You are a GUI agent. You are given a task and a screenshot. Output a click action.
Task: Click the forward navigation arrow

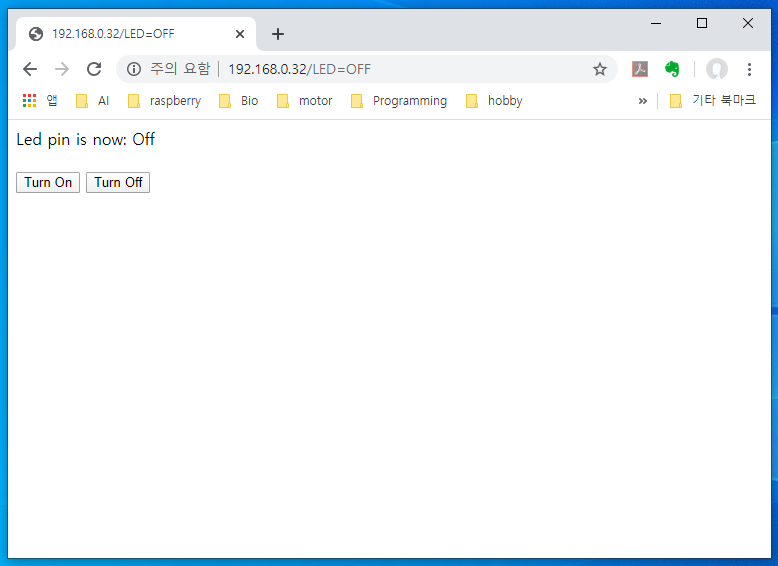[x=62, y=69]
